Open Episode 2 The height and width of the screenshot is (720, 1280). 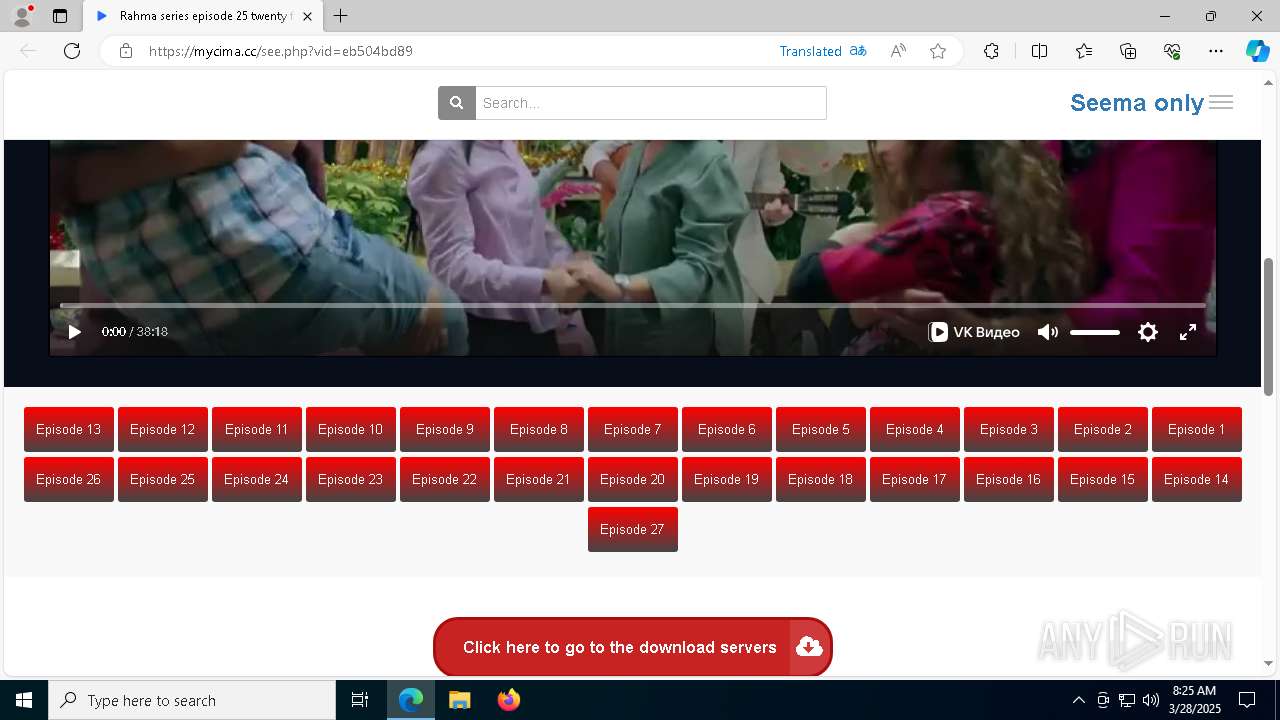[1103, 429]
